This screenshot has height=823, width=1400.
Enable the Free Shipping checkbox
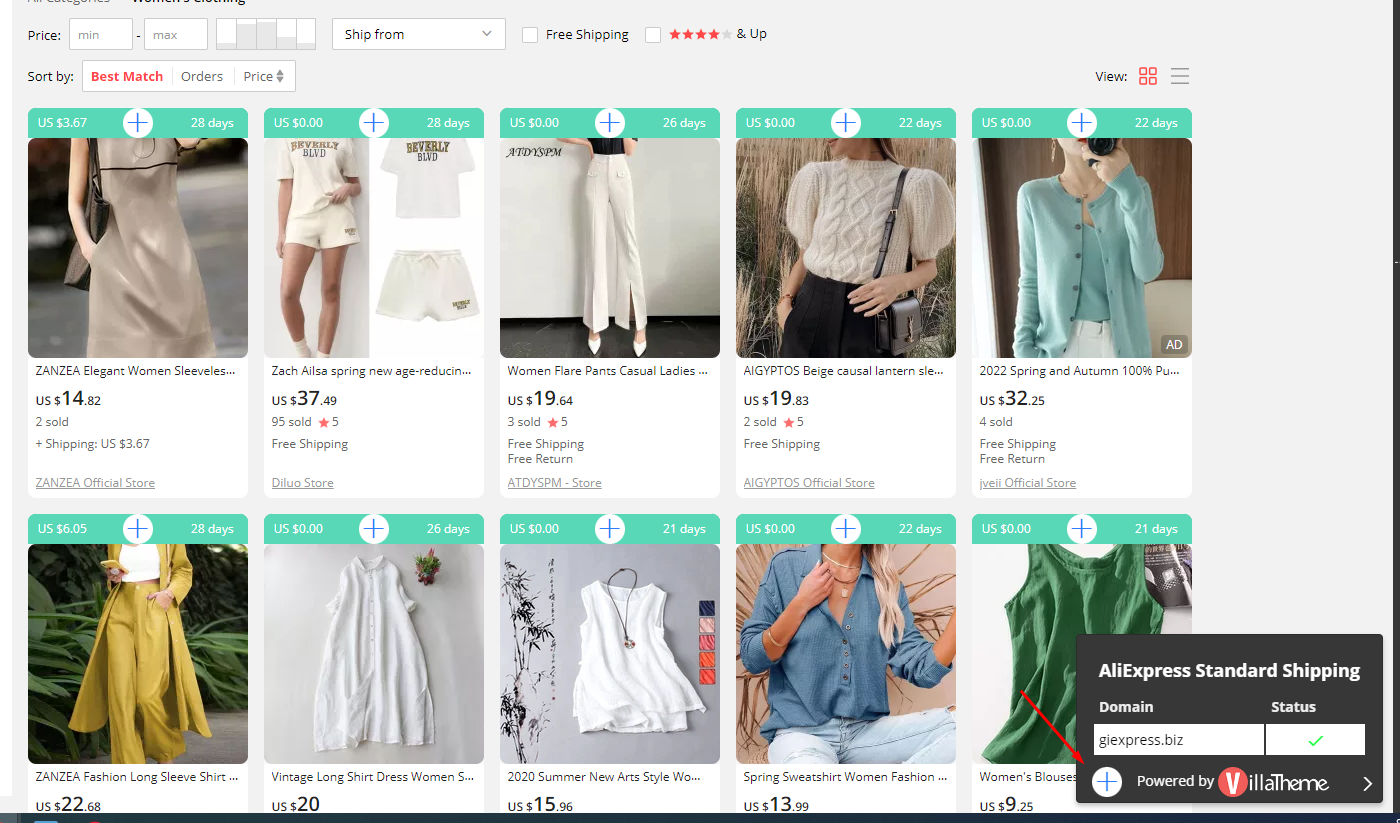(530, 35)
